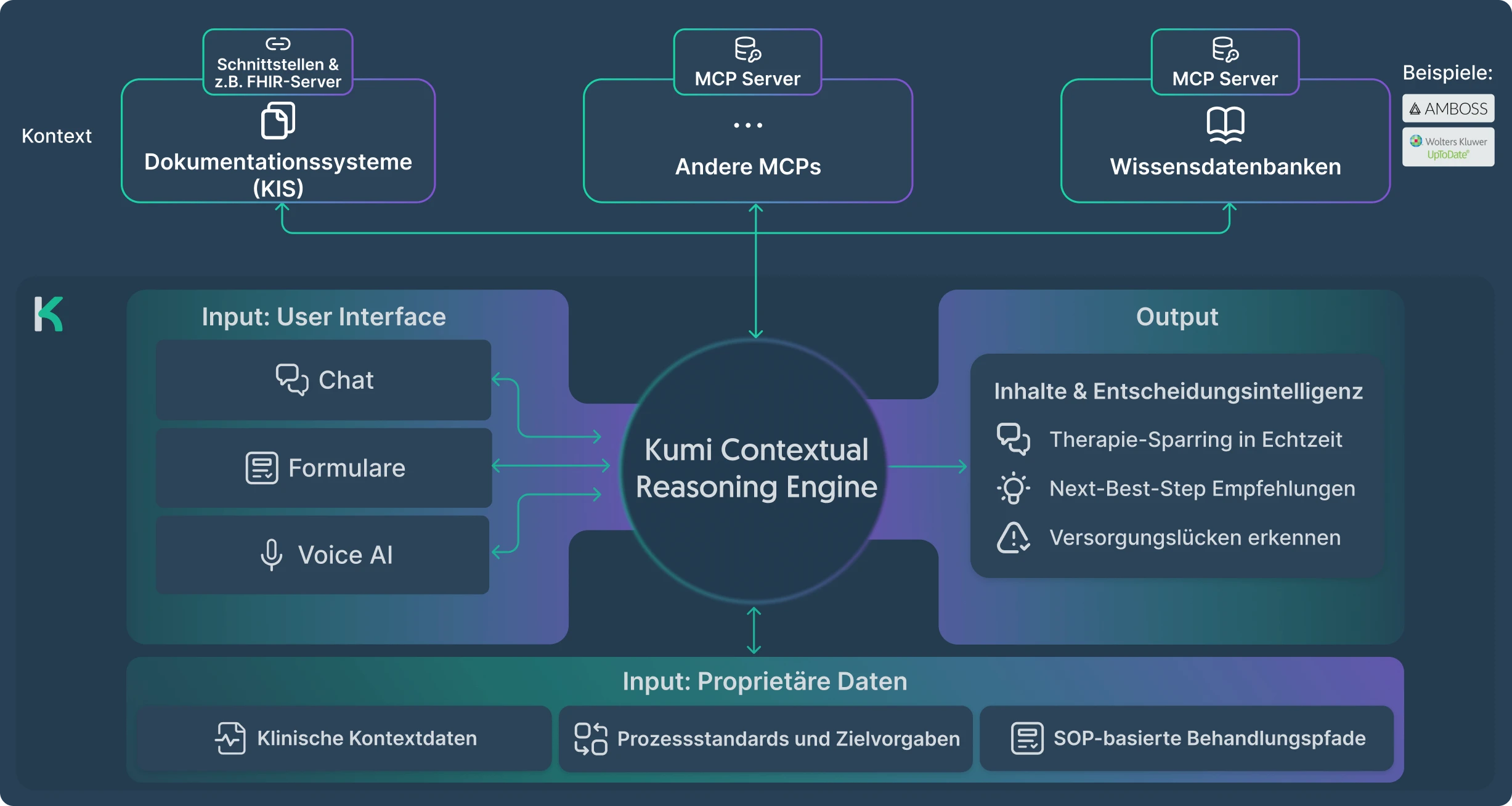Select the Chat input box
This screenshot has height=806, width=1512.
click(323, 380)
